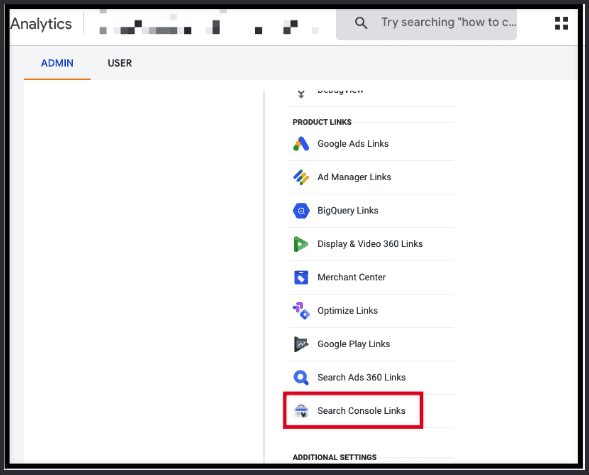Open the blurred account property selector
This screenshot has width=589, height=475.
209,24
